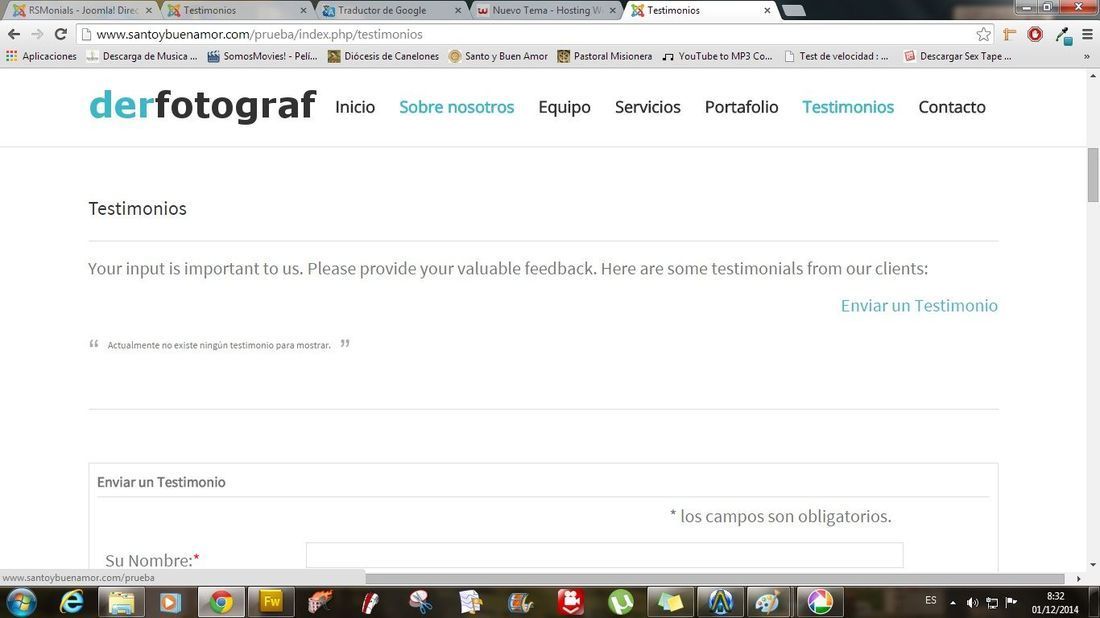The width and height of the screenshot is (1100, 618).
Task: Open the Windows Start button
Action: pyautogui.click(x=21, y=602)
